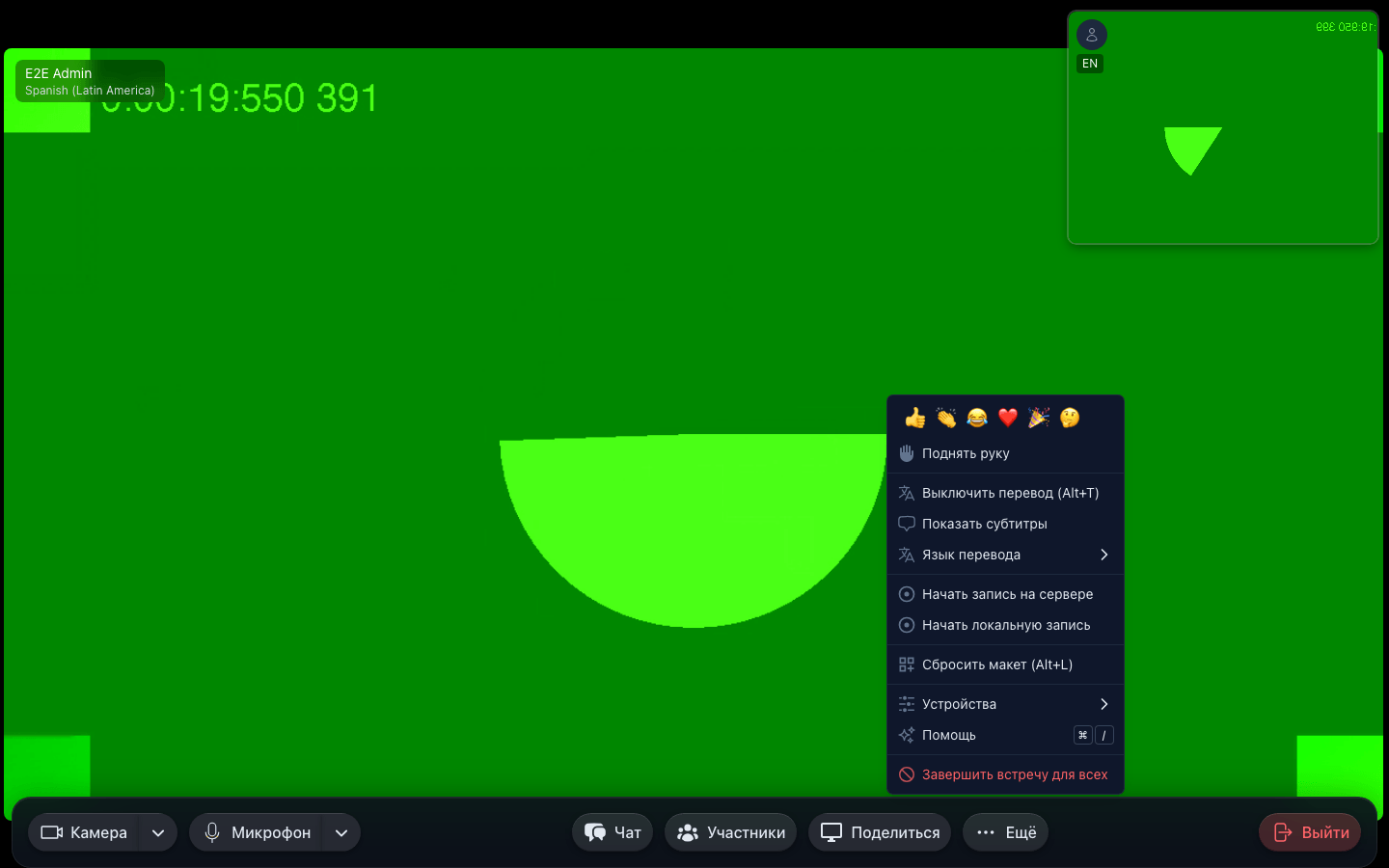
Task: Open microphone options dropdown arrow
Action: coord(341,832)
